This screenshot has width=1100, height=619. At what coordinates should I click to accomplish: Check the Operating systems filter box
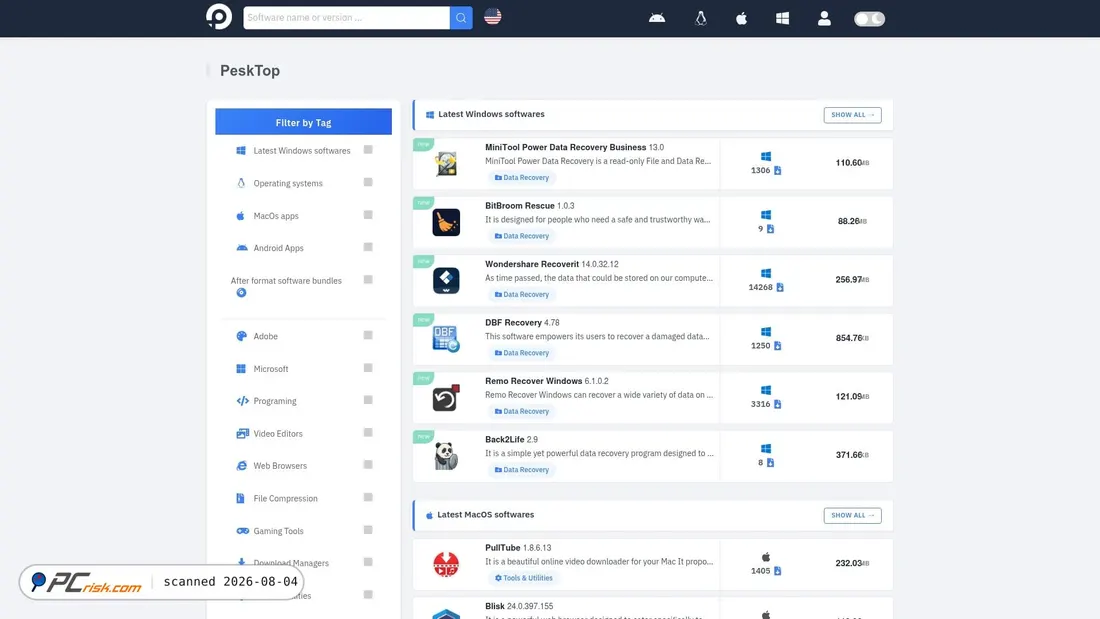[x=368, y=182]
